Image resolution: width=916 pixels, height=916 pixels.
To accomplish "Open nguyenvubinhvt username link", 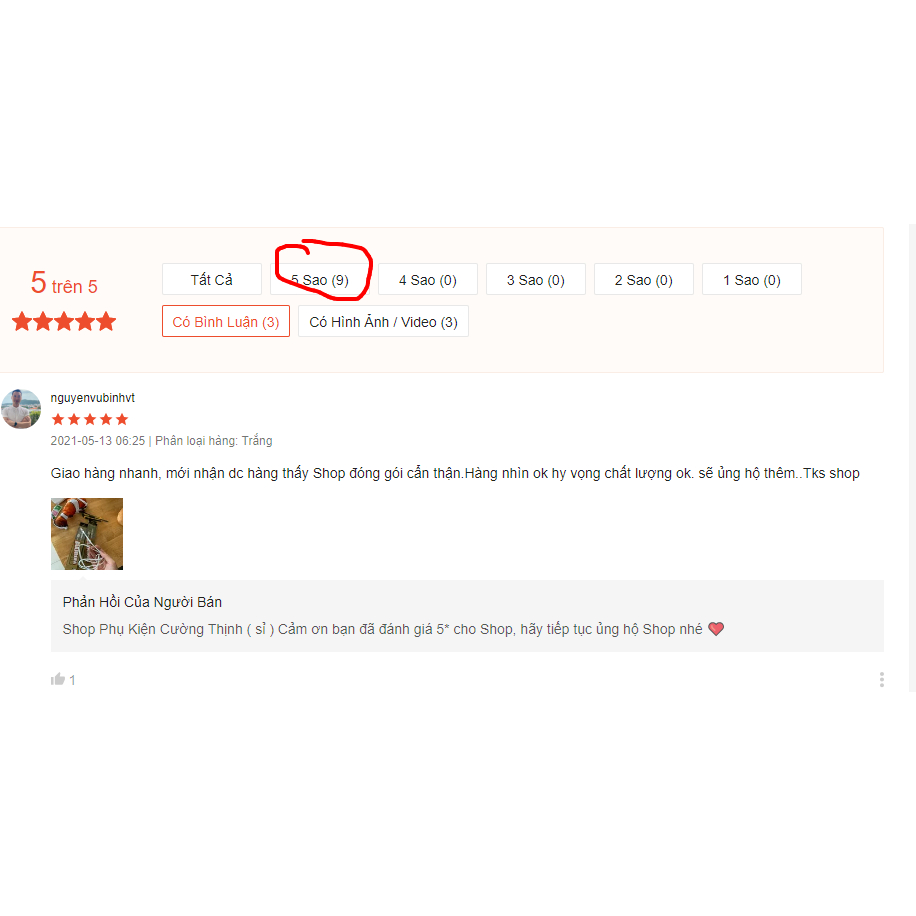I will coord(92,398).
